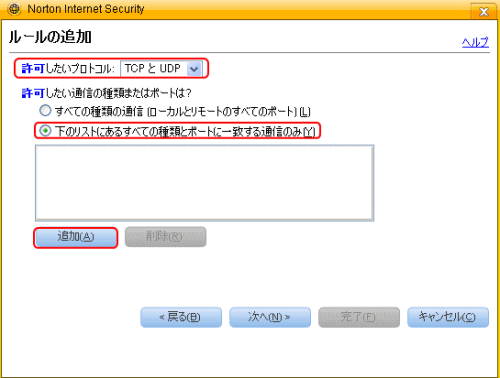Cancel with キャンセル(C) button
500x378 pixels.
pyautogui.click(x=448, y=317)
